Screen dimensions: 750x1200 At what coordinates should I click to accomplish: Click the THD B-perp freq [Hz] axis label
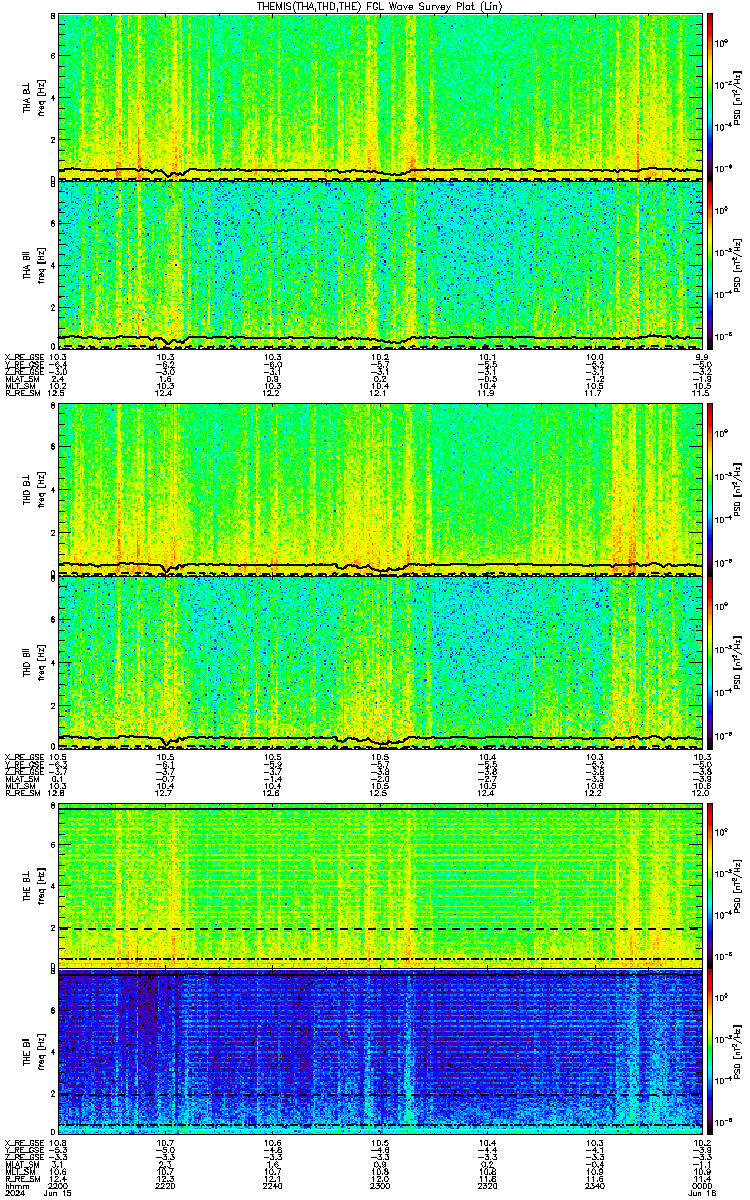39,490
